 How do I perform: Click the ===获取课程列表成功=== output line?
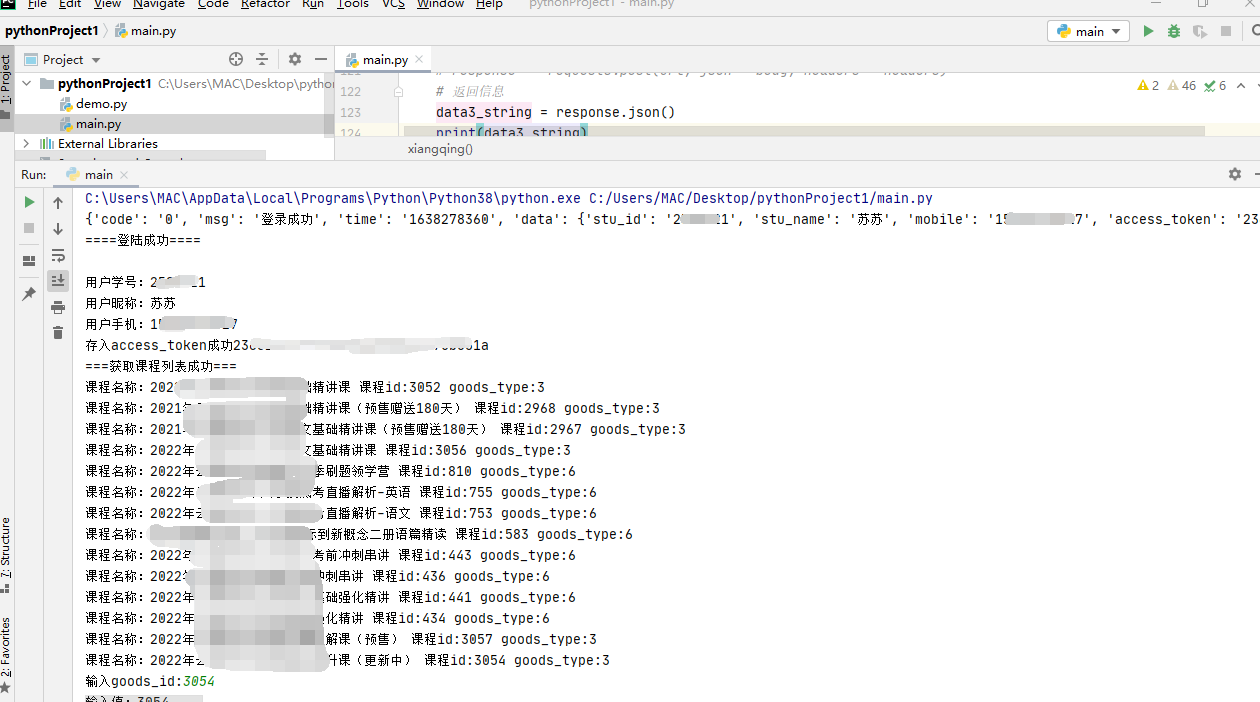[161, 366]
